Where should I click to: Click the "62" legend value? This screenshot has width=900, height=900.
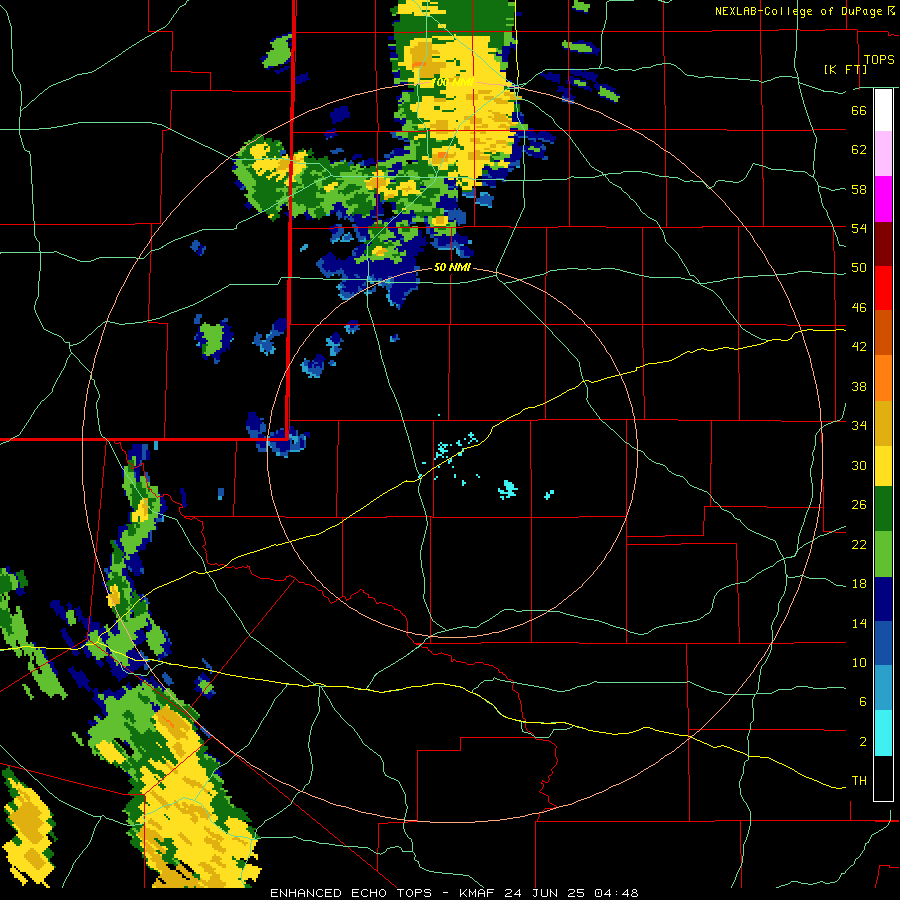pos(859,150)
